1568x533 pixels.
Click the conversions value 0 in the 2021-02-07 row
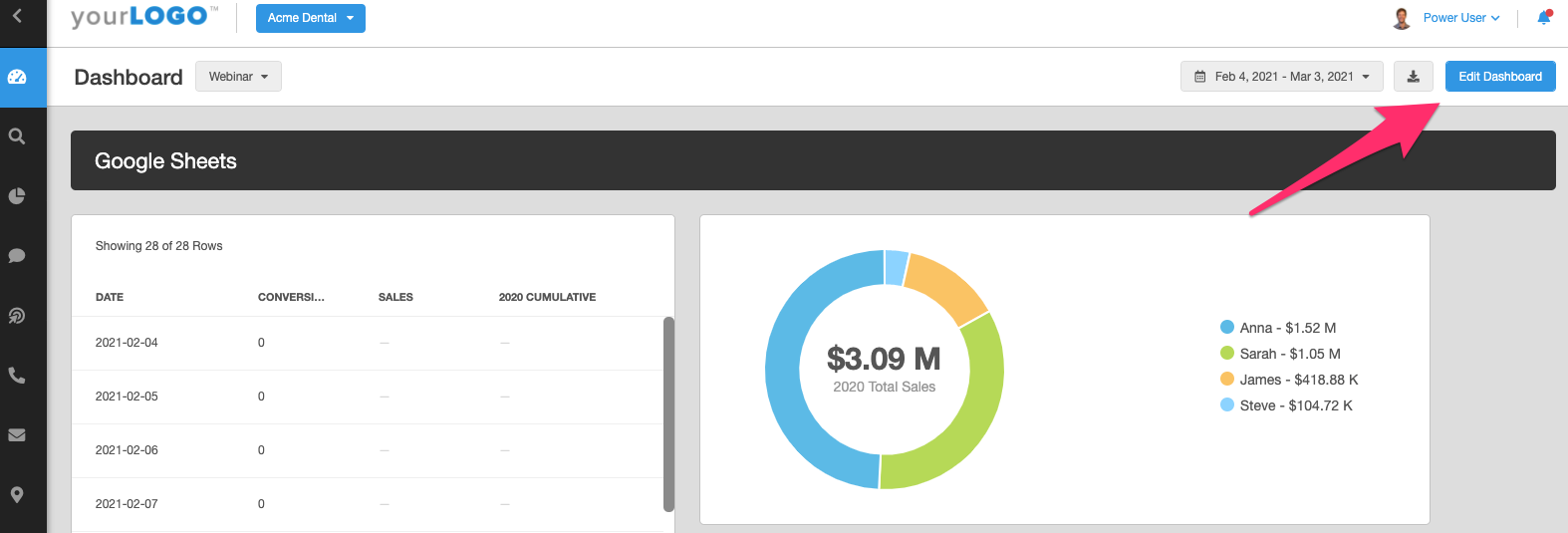point(261,504)
